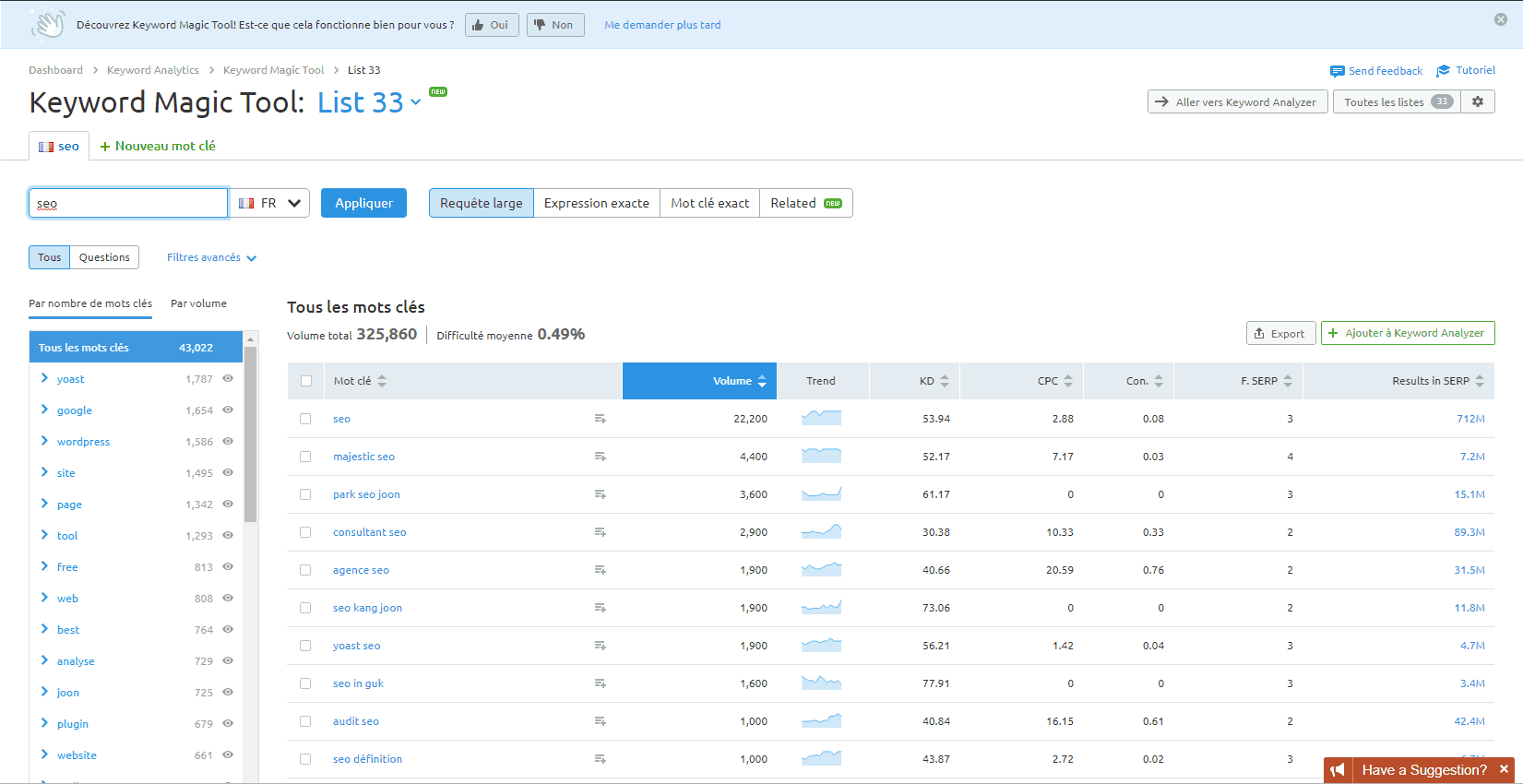Click the Export button

1280,333
